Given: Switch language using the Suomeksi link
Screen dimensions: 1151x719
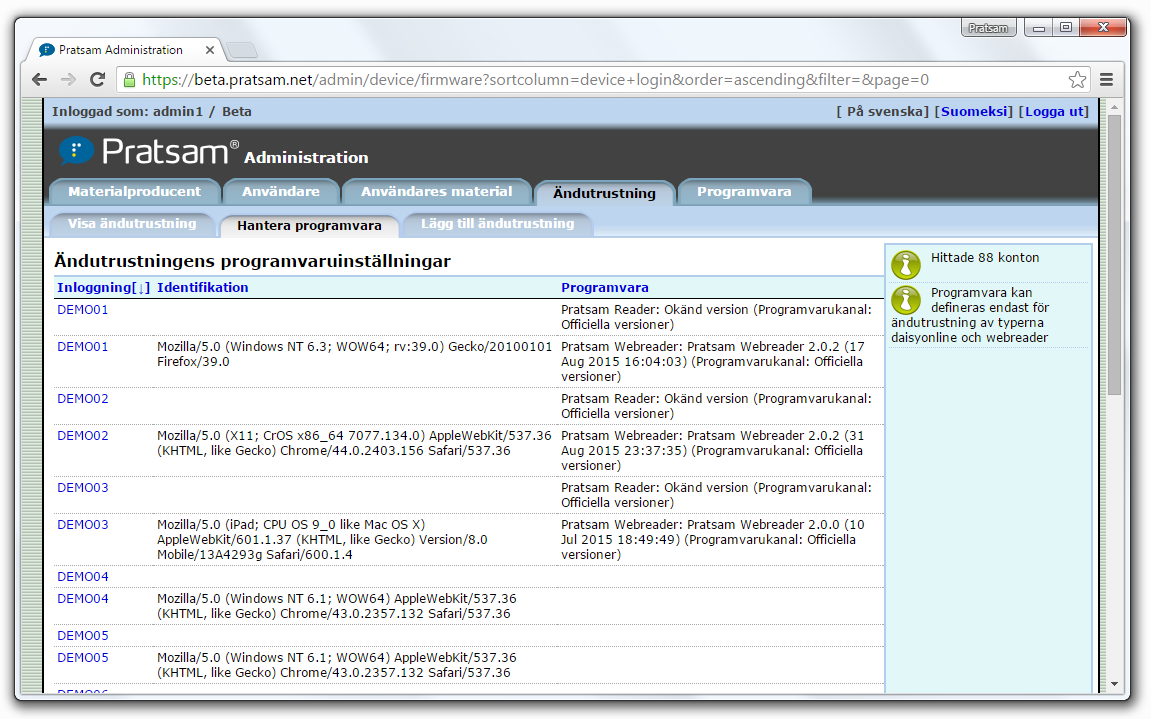Looking at the screenshot, I should tap(974, 111).
